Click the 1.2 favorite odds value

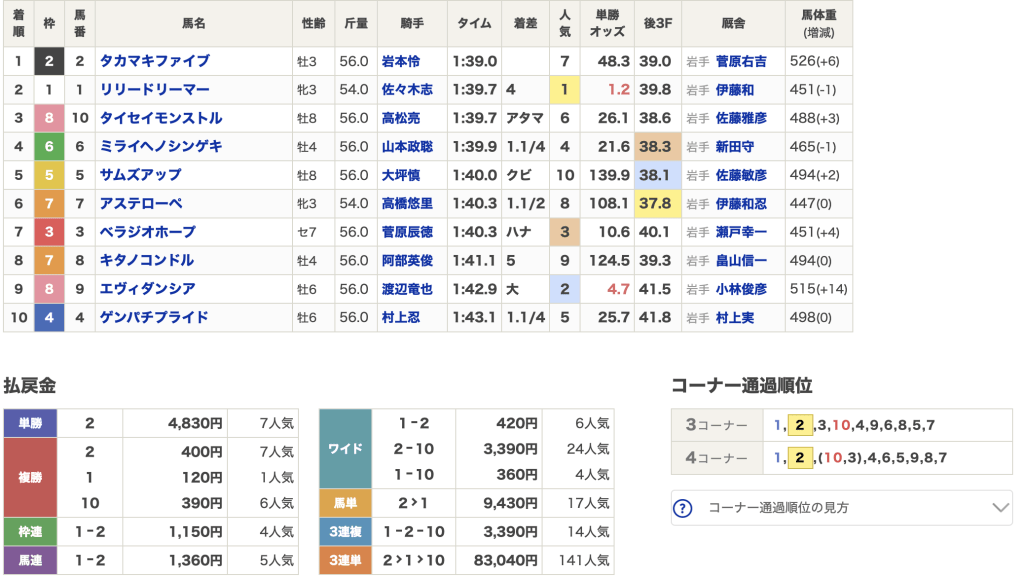coord(618,89)
